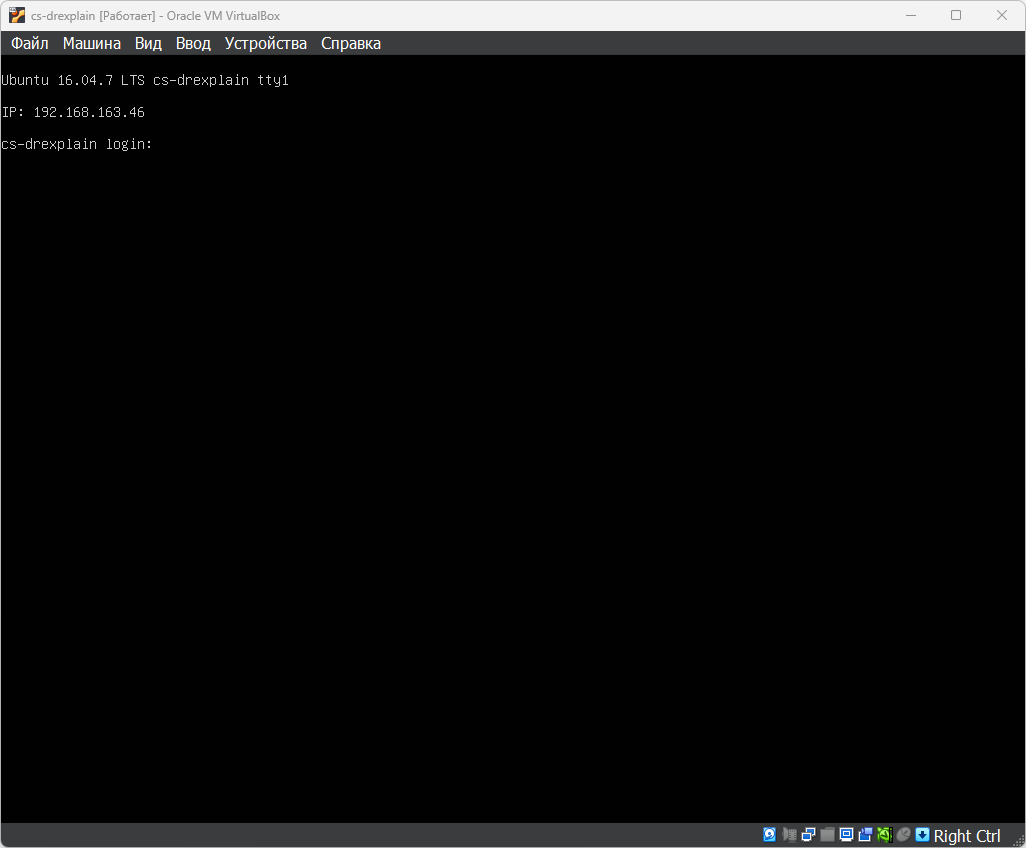
Task: Click the display monitor status icon
Action: click(x=846, y=835)
